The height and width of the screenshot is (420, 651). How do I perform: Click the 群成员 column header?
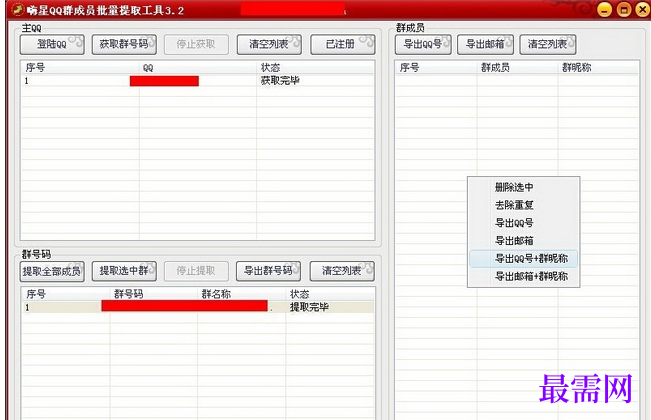pos(517,68)
